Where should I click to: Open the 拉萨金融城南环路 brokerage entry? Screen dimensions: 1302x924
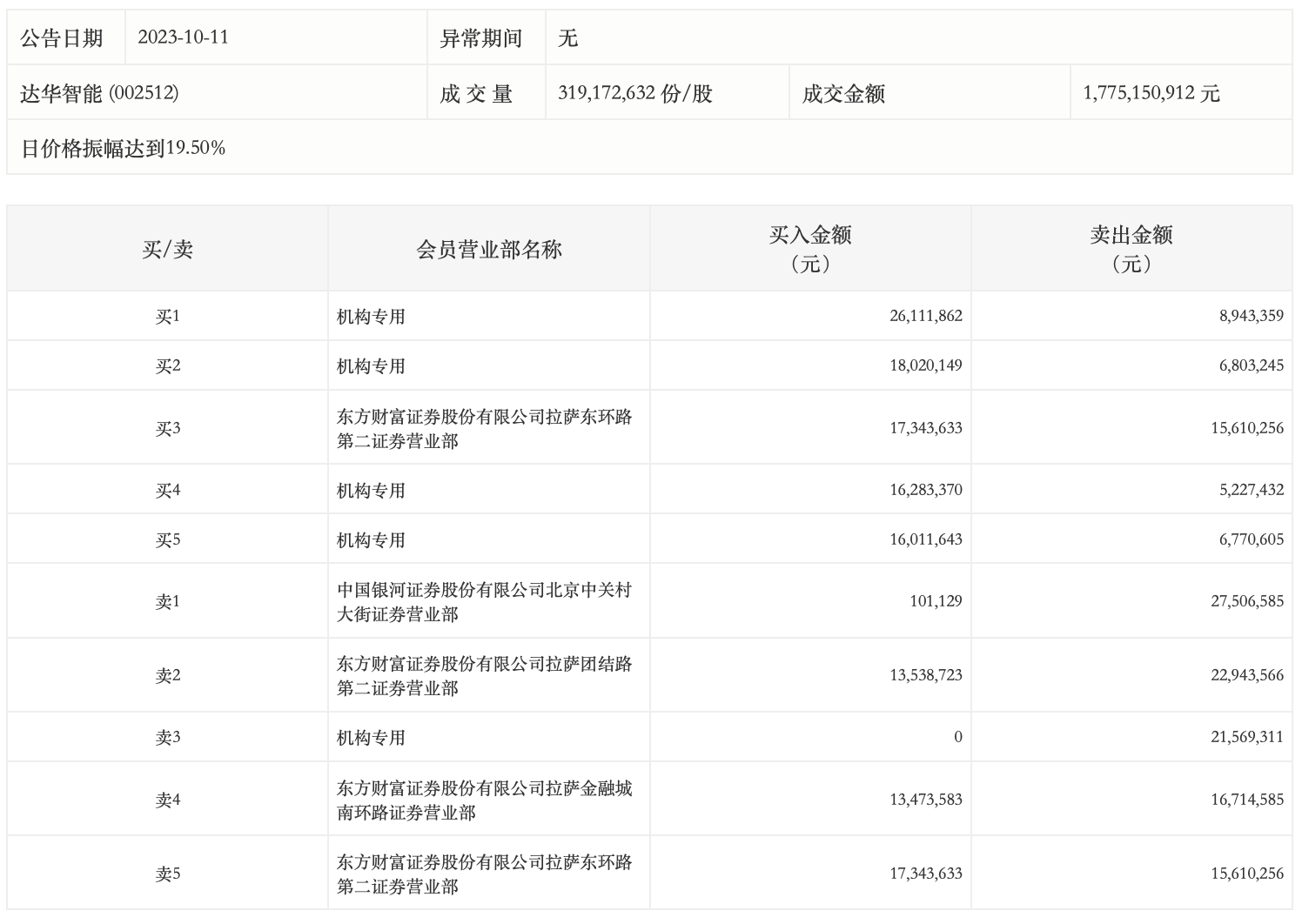484,800
